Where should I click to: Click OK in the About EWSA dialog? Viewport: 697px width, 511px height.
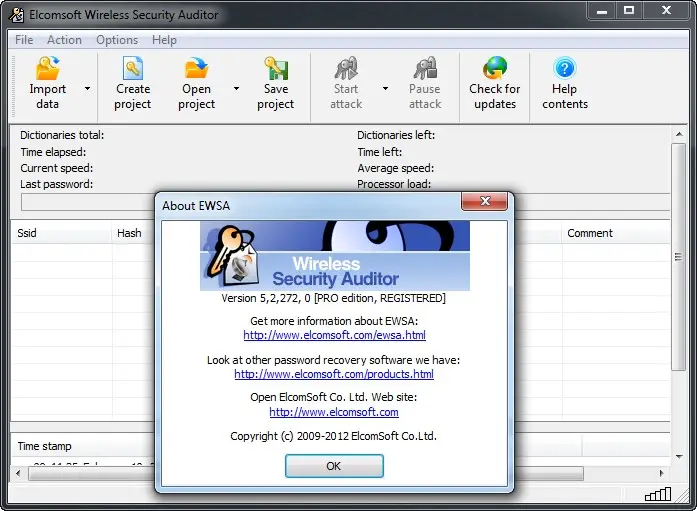pyautogui.click(x=334, y=466)
